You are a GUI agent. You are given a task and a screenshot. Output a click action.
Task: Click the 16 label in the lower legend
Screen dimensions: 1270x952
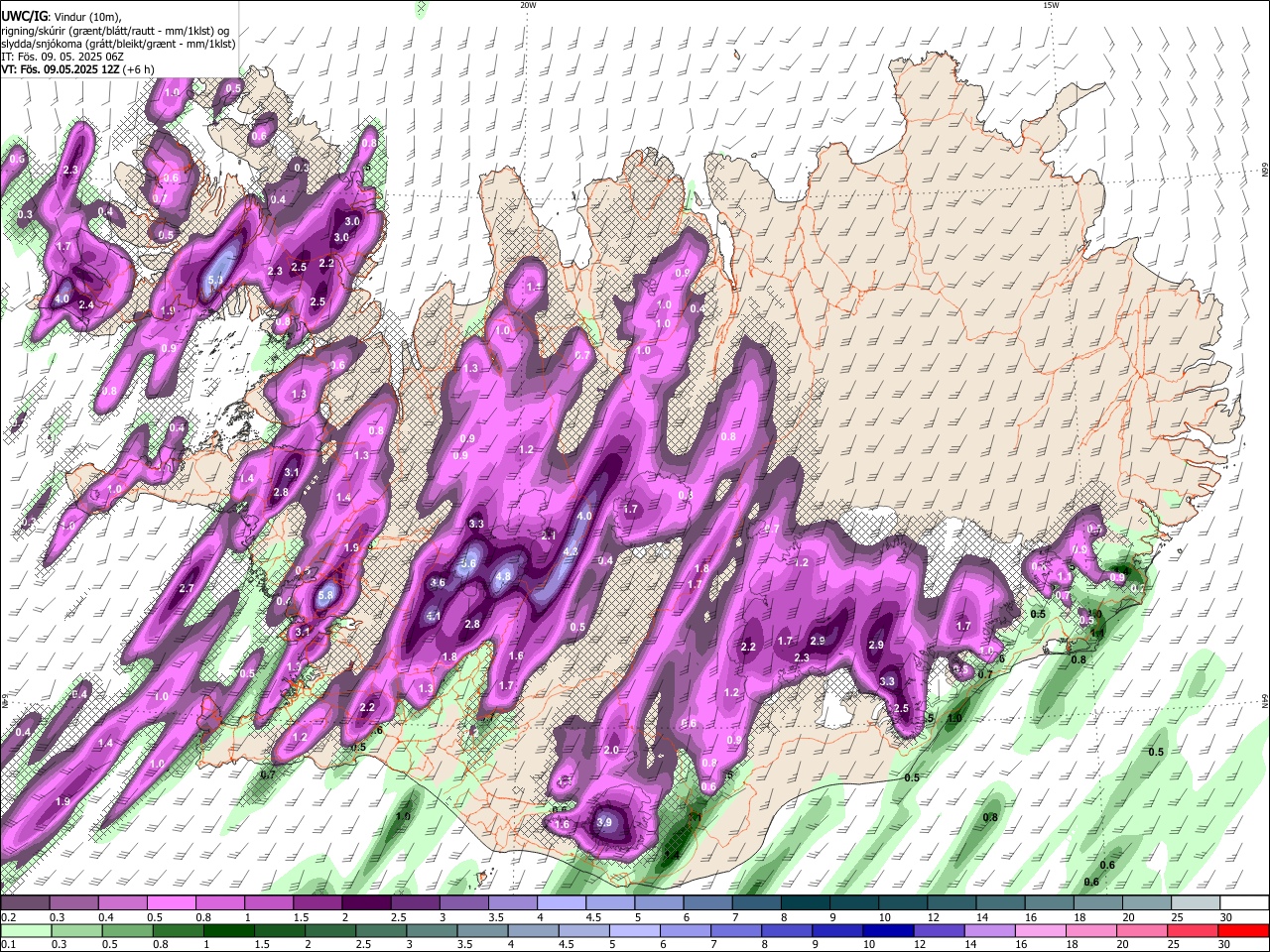point(1021,944)
